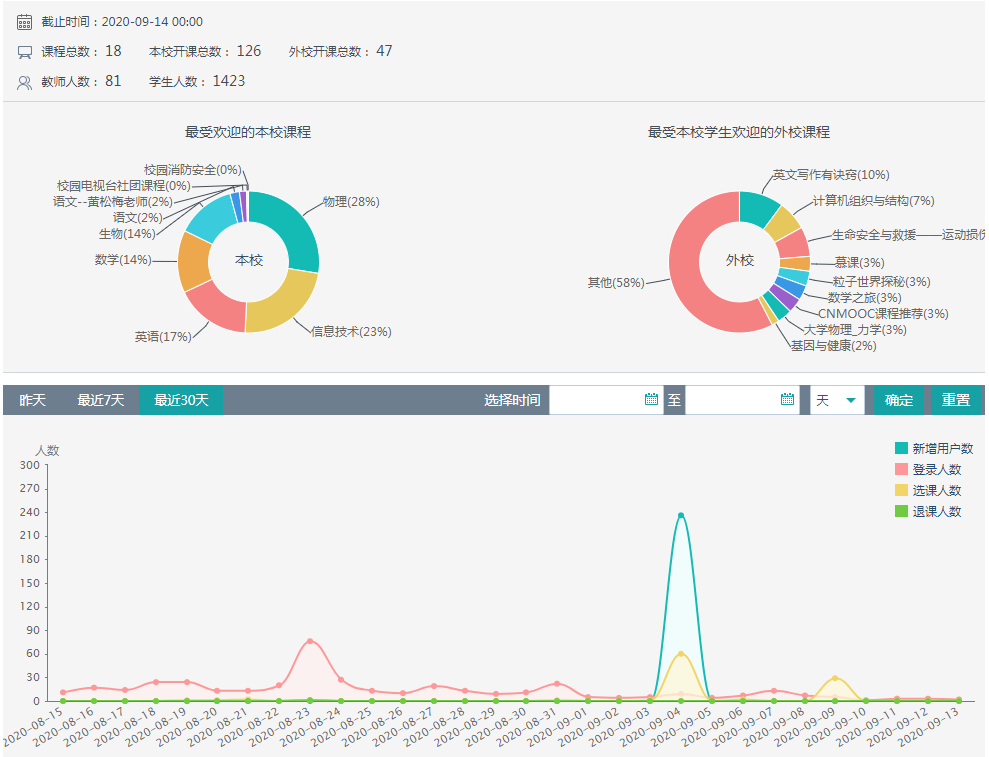Click the 2020-09-04 peak point on chart
Screen dimensions: 989x757
coord(680,516)
